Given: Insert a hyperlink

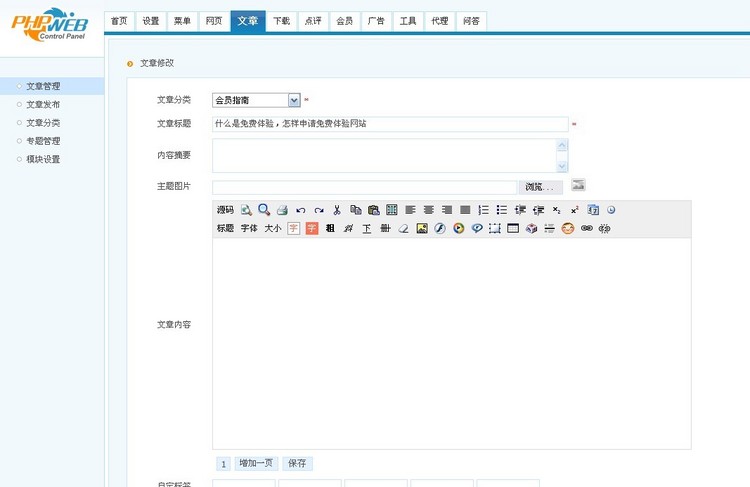Looking at the screenshot, I should (586, 228).
